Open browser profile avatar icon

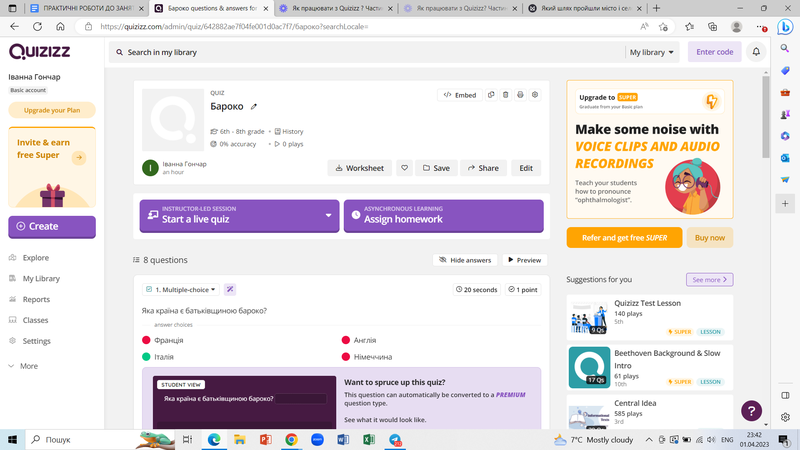tap(736, 27)
